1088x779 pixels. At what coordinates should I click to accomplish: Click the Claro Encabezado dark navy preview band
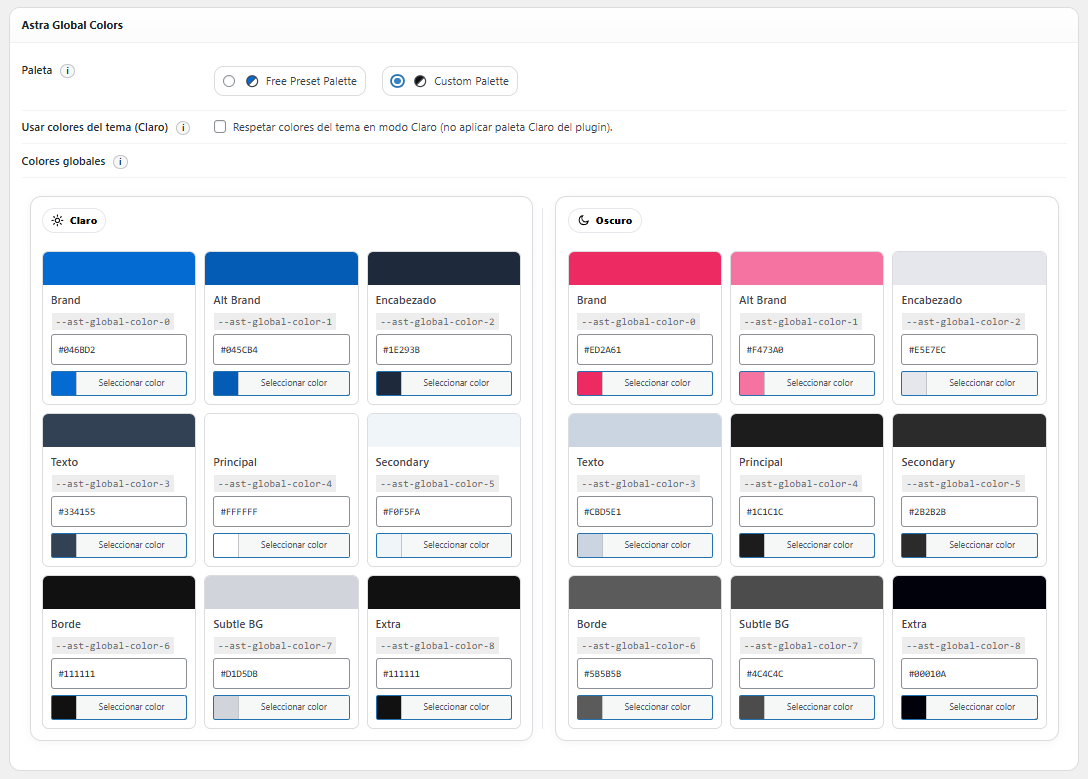pos(444,268)
